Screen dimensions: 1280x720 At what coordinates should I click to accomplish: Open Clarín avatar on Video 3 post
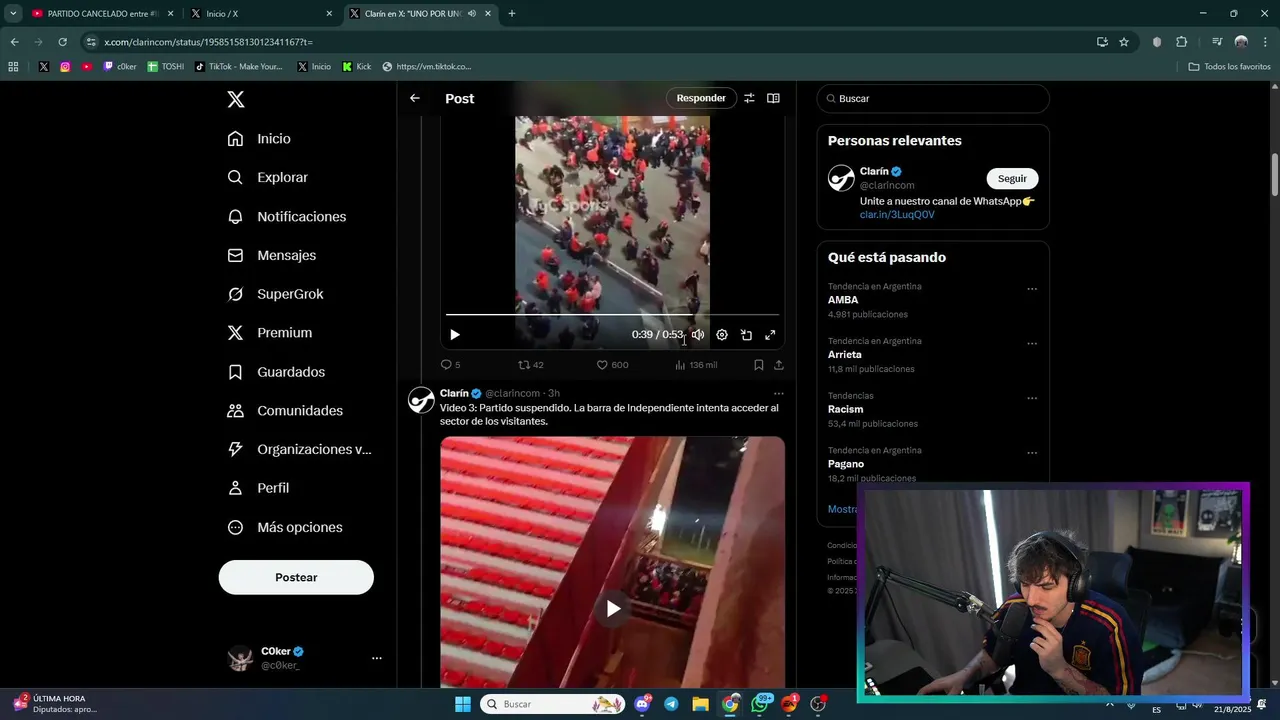tap(421, 400)
